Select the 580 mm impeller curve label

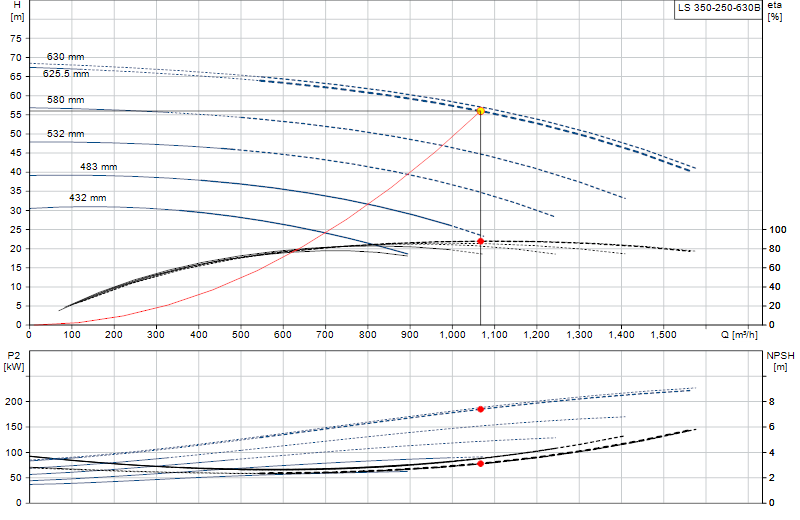(x=65, y=100)
